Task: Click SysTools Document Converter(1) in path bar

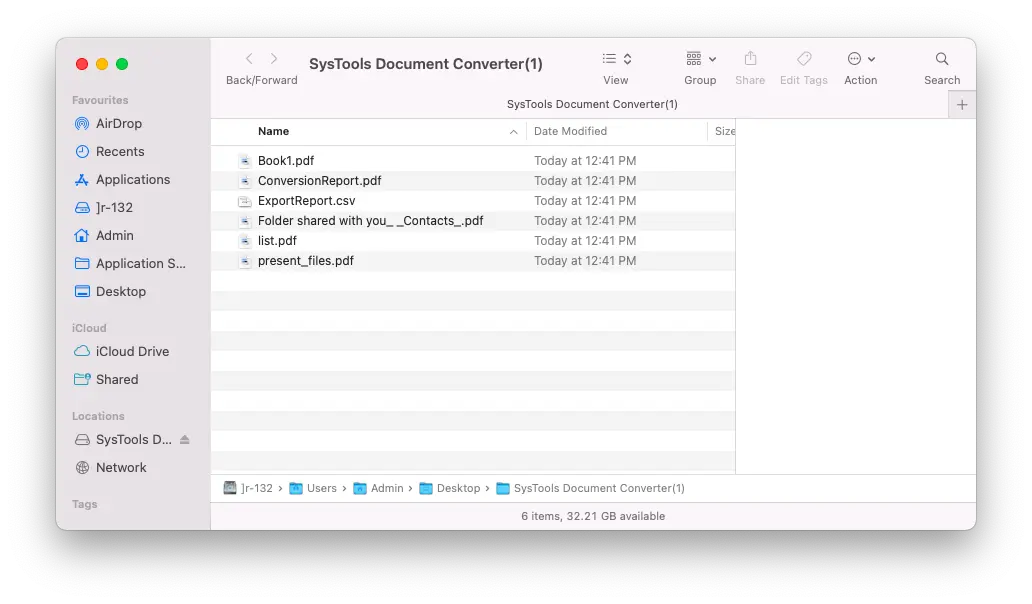Action: click(x=590, y=488)
